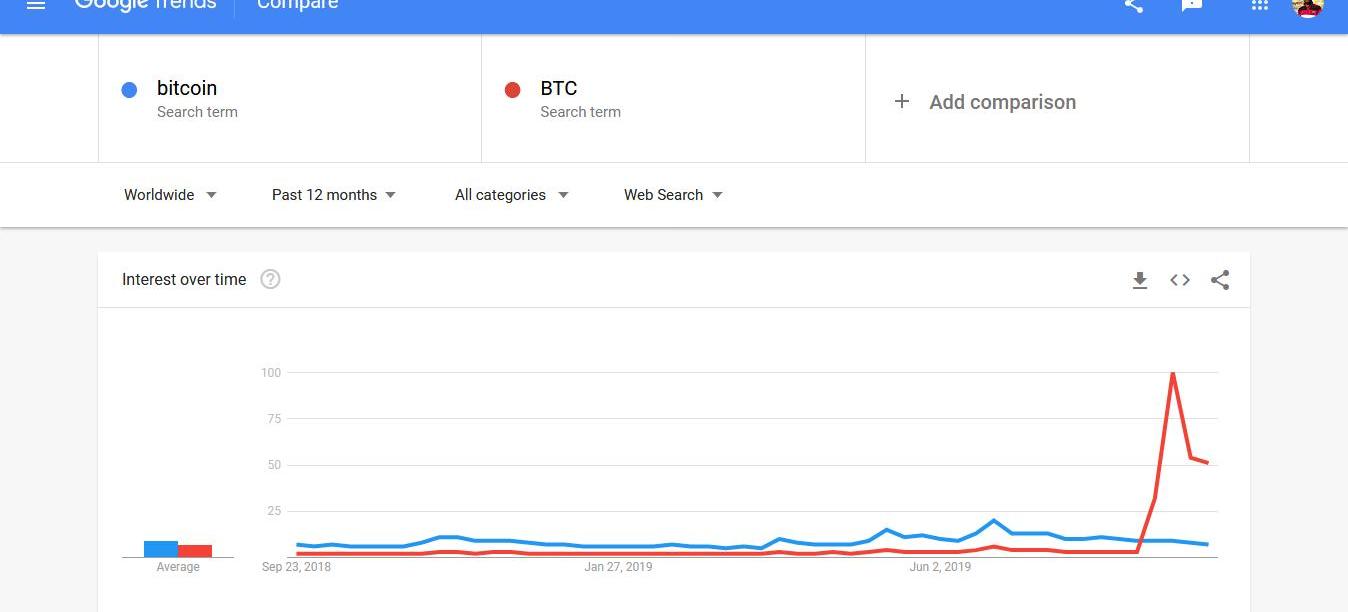Click the embed code icon
Viewport: 1348px width, 612px height.
1180,281
